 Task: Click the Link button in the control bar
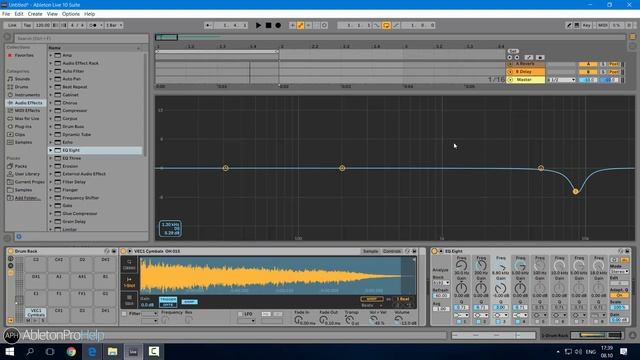(12, 25)
